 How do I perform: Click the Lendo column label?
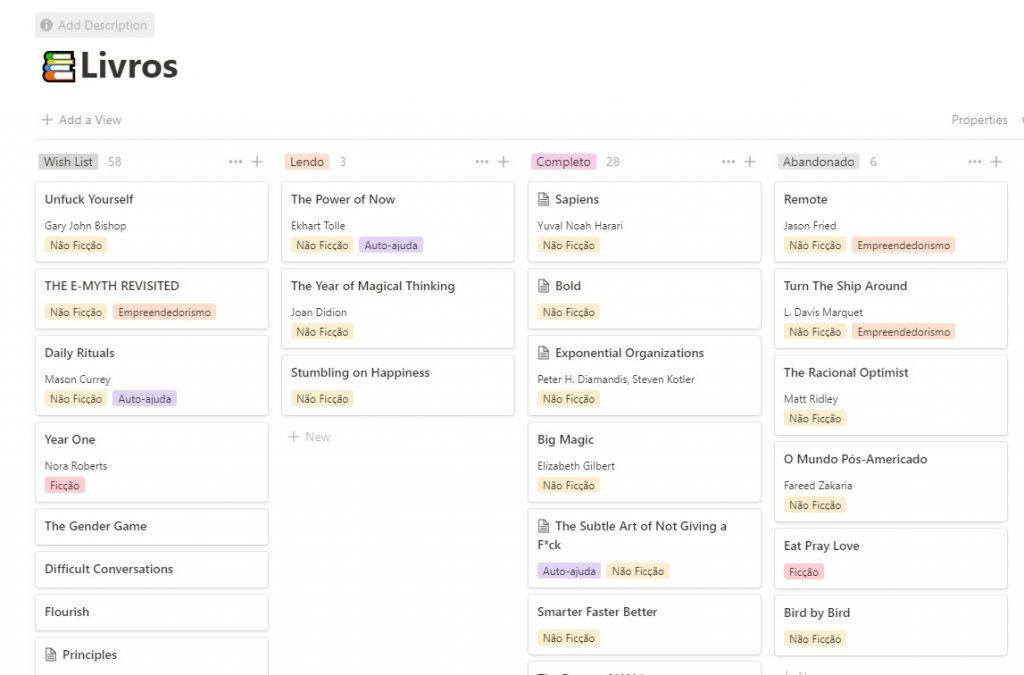307,162
